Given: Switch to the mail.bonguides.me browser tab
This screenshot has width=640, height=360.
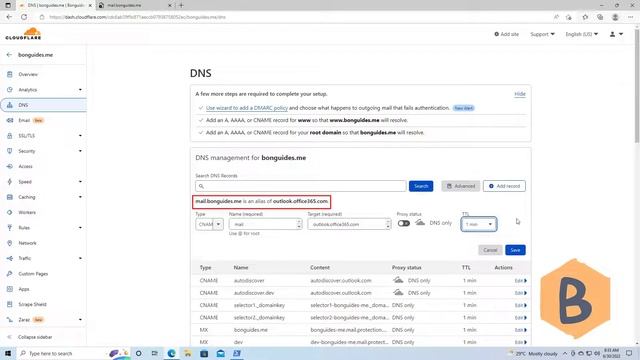Looking at the screenshot, I should 135,5.
